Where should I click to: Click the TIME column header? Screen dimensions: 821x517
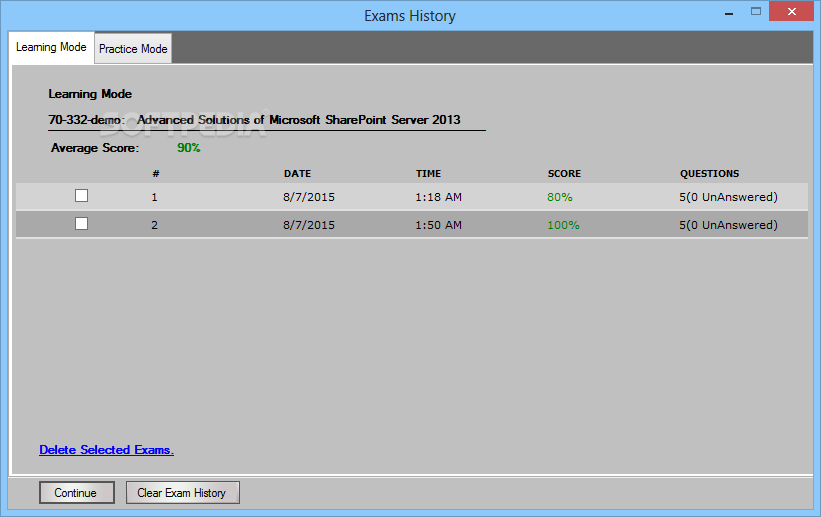point(428,174)
